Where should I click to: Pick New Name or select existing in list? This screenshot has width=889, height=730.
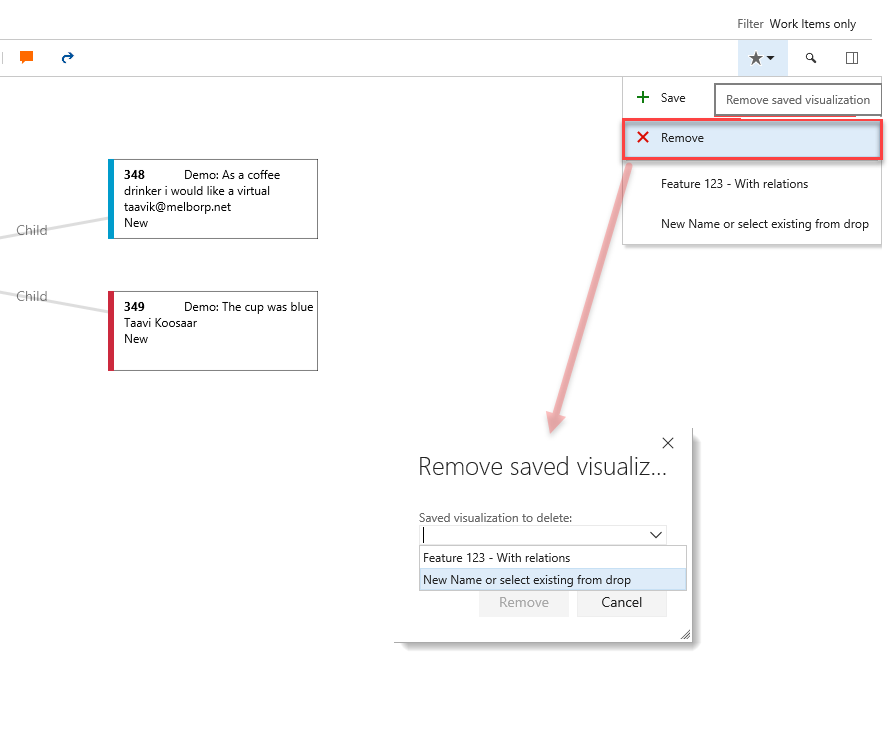pyautogui.click(x=553, y=580)
